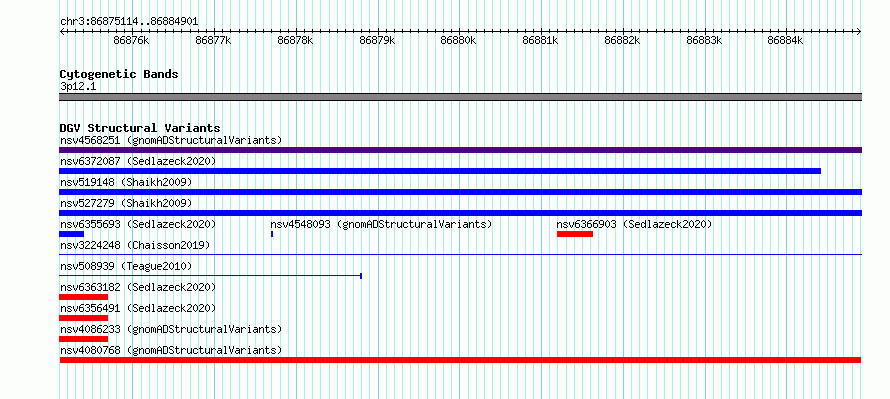Click the blue nsv6372087 variant bar
890x399 pixels.
pyautogui.click(x=440, y=171)
